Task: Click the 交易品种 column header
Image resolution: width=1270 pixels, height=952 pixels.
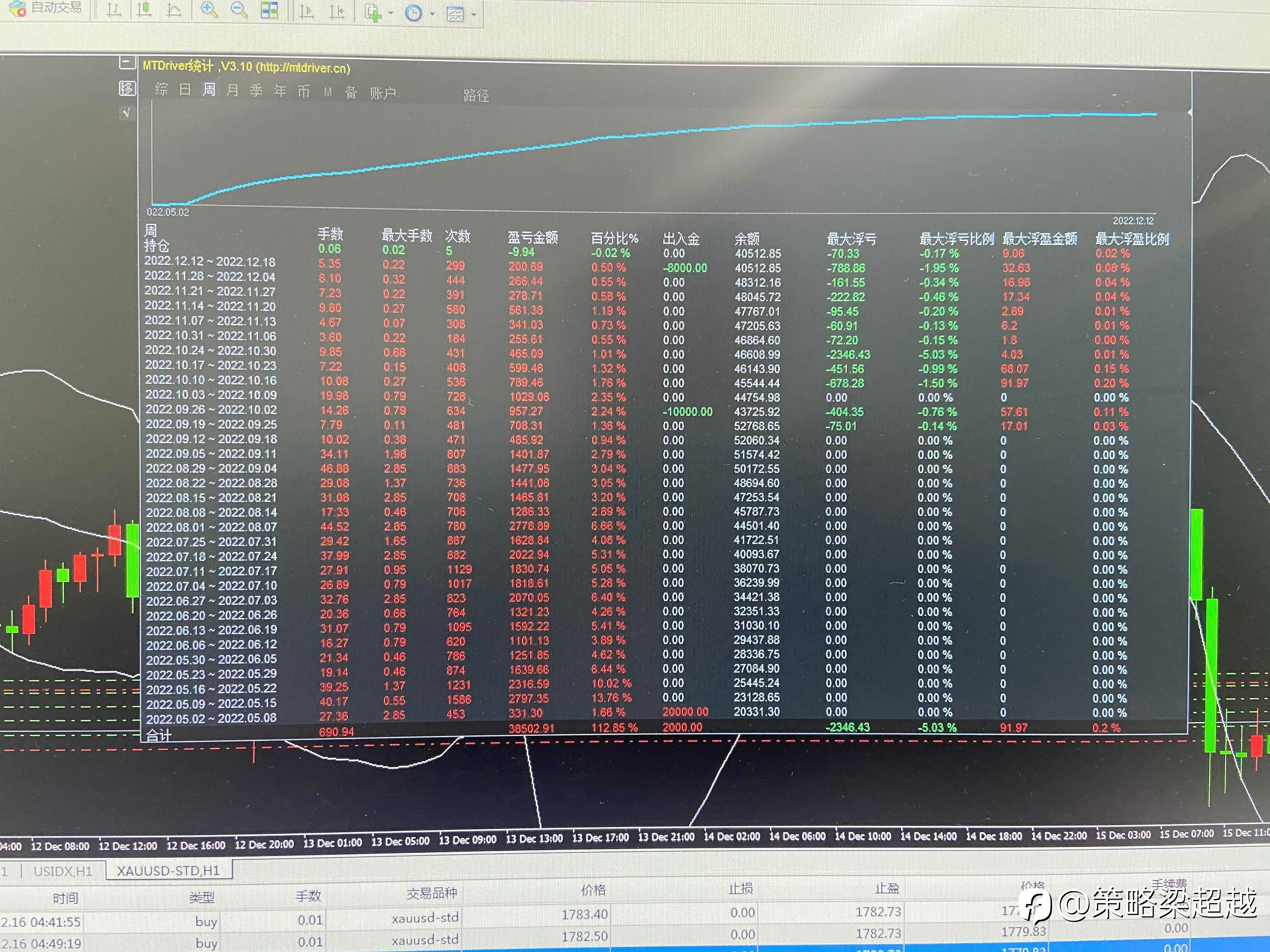Action: (432, 893)
